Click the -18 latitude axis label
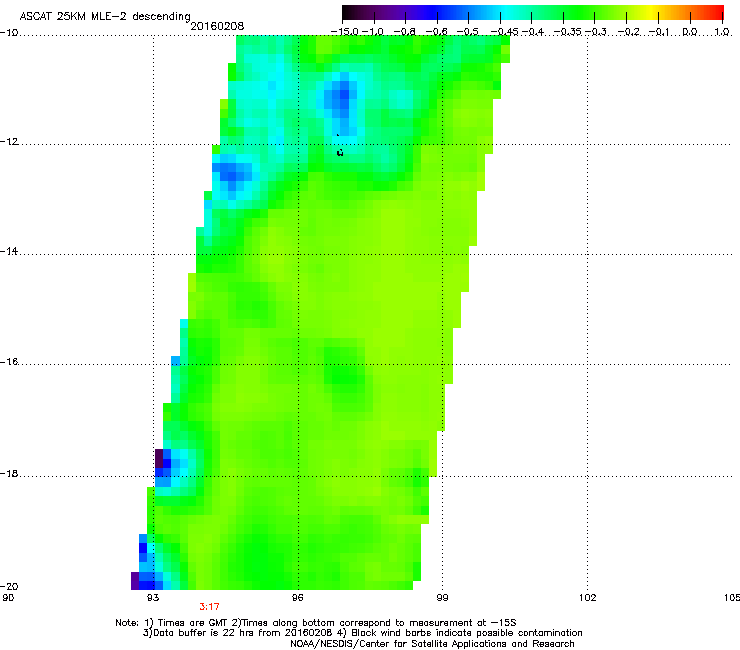740x650 pixels. (x=9, y=473)
